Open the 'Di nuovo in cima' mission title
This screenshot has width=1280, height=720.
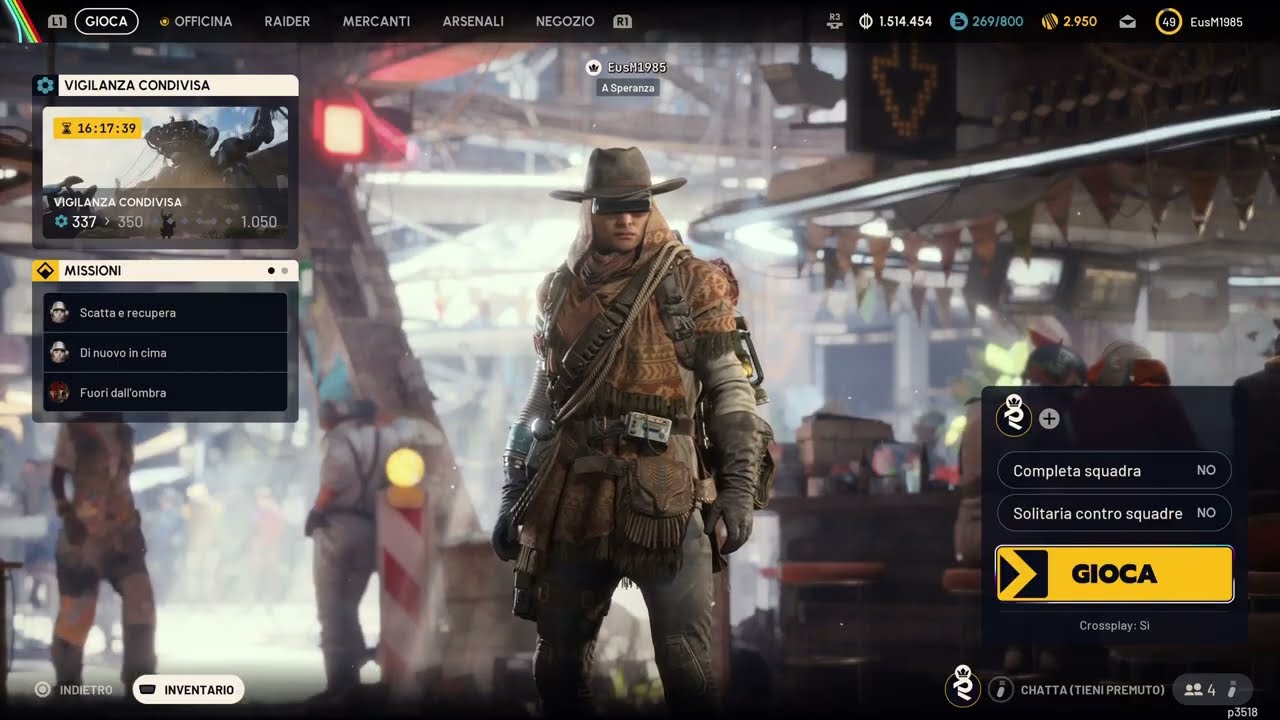point(123,353)
